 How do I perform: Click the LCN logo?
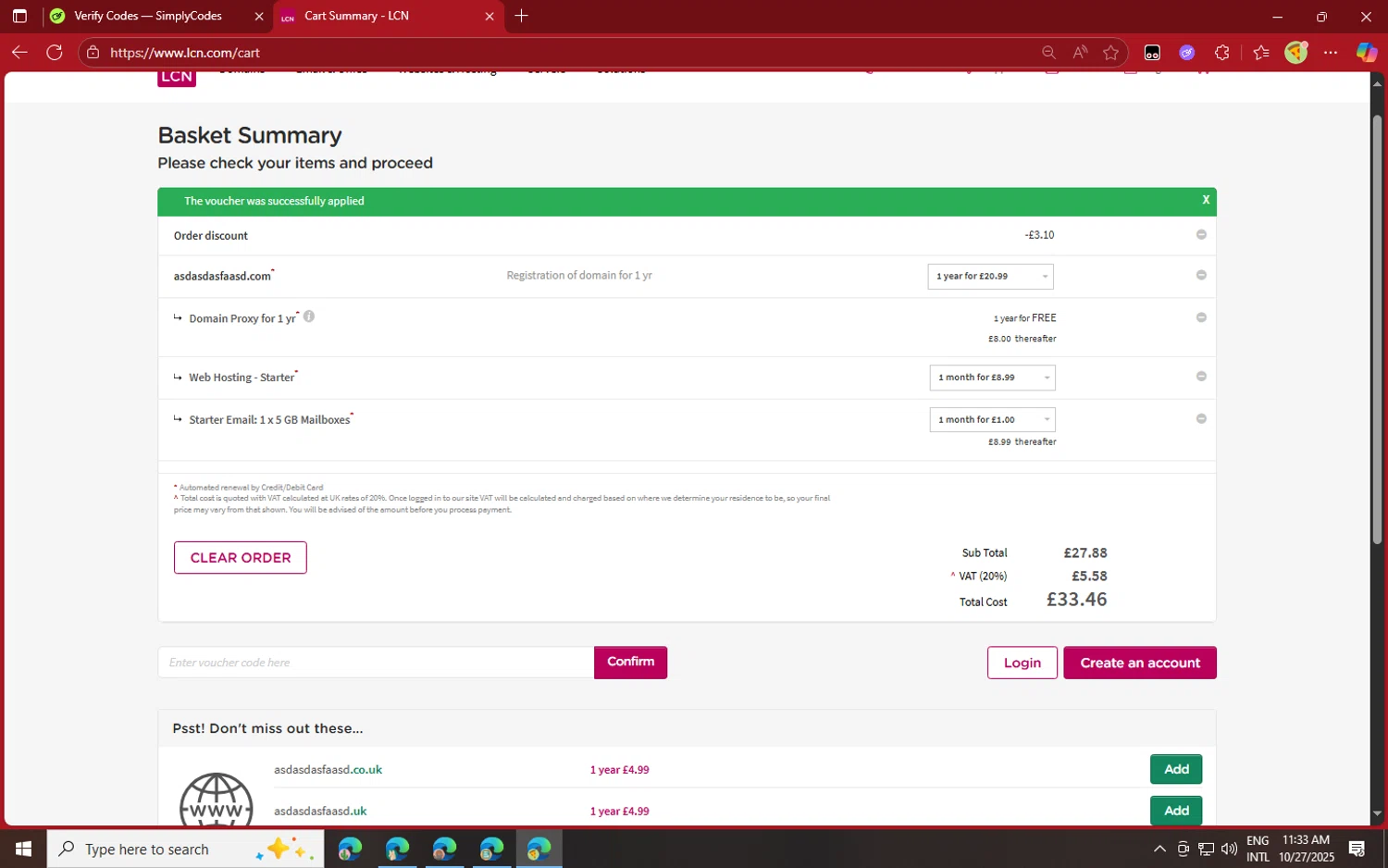click(177, 78)
